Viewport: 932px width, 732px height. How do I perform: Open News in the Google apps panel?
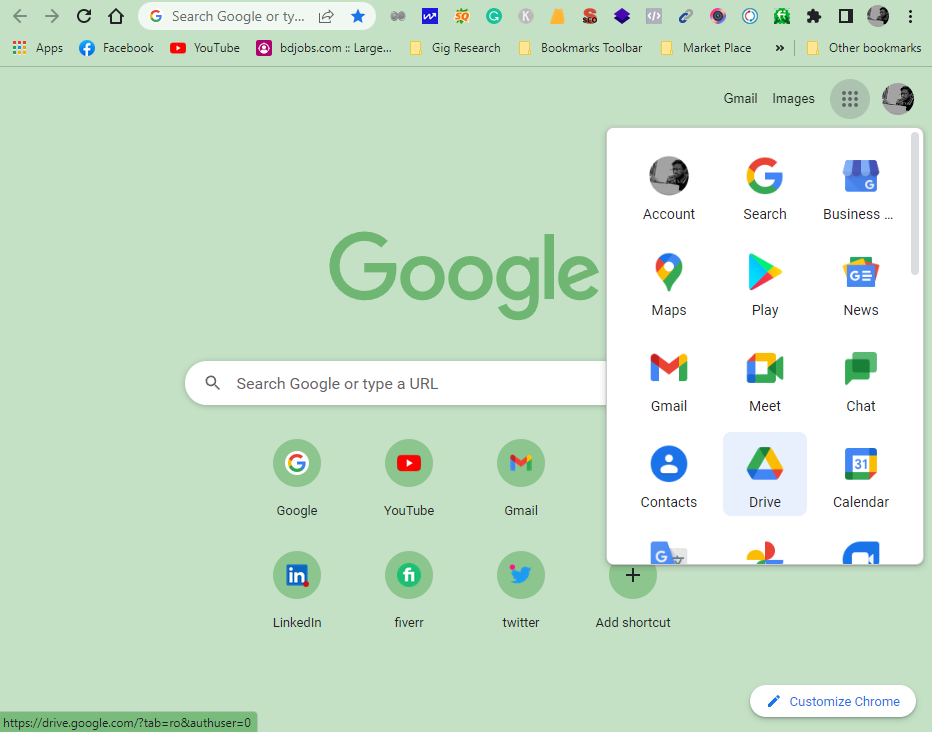point(861,285)
